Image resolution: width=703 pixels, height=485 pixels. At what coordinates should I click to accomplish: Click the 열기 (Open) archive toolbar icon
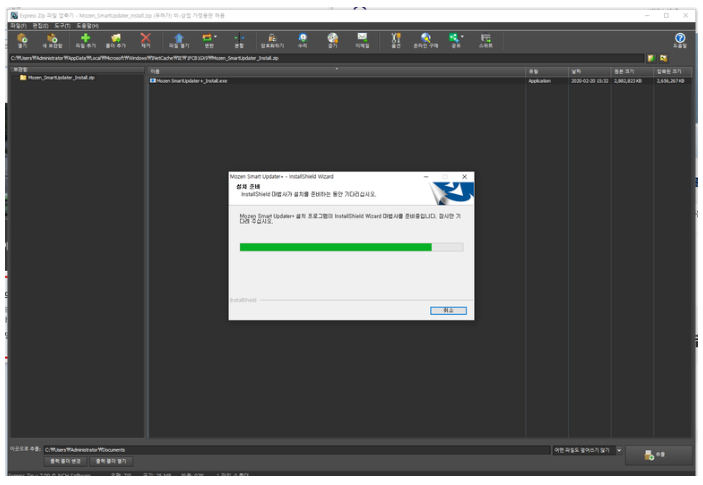(22, 40)
